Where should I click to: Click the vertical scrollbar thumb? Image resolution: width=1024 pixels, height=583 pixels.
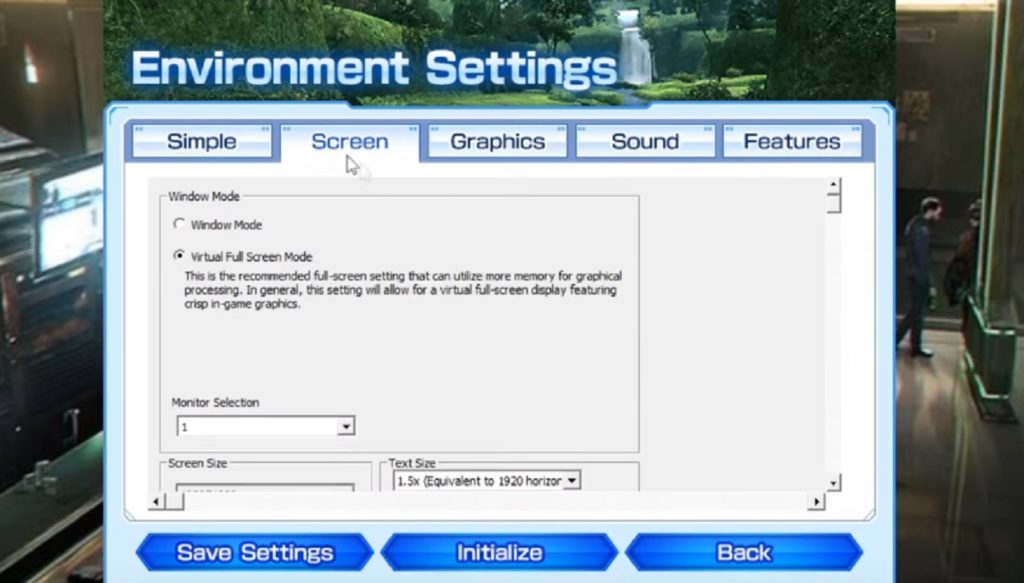click(x=833, y=205)
